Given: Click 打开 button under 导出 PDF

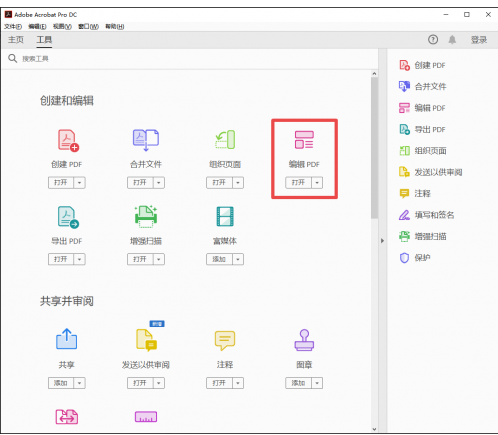Looking at the screenshot, I should 61,259.
